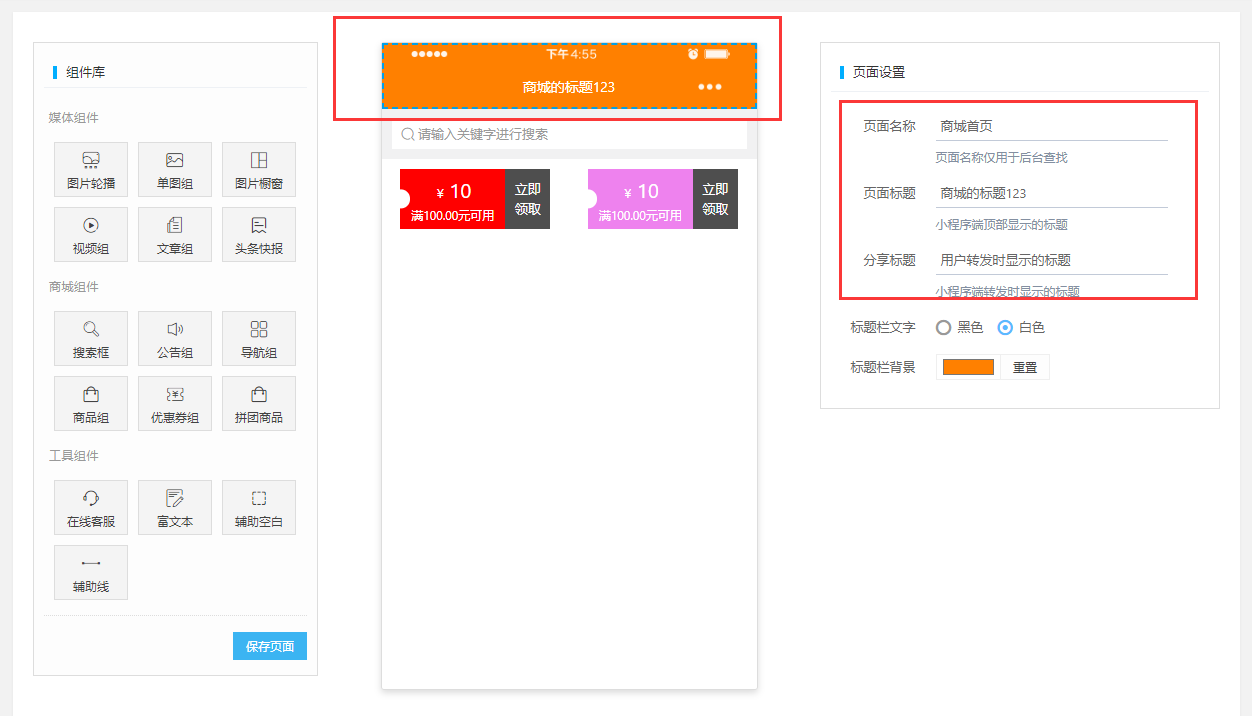Open the orange 标题栏背景 color picker
The height and width of the screenshot is (716, 1252).
(x=968, y=367)
